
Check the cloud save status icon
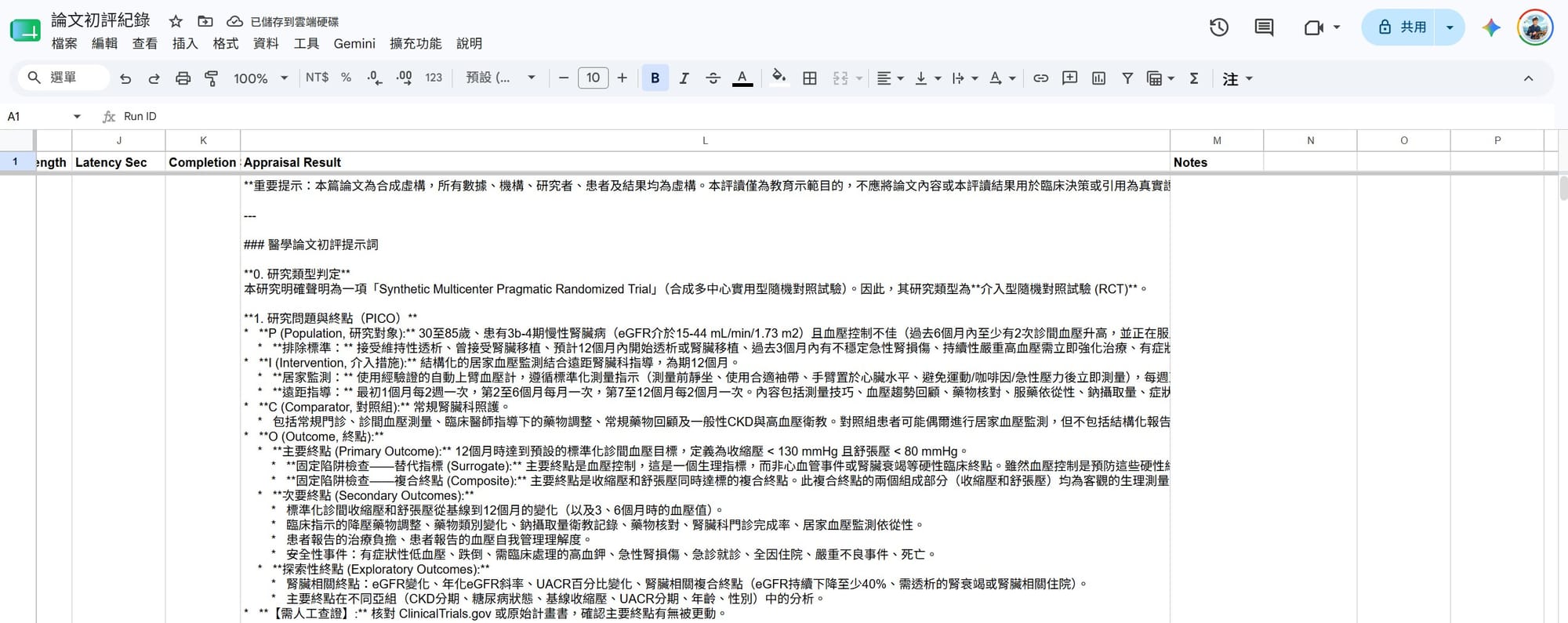(234, 21)
